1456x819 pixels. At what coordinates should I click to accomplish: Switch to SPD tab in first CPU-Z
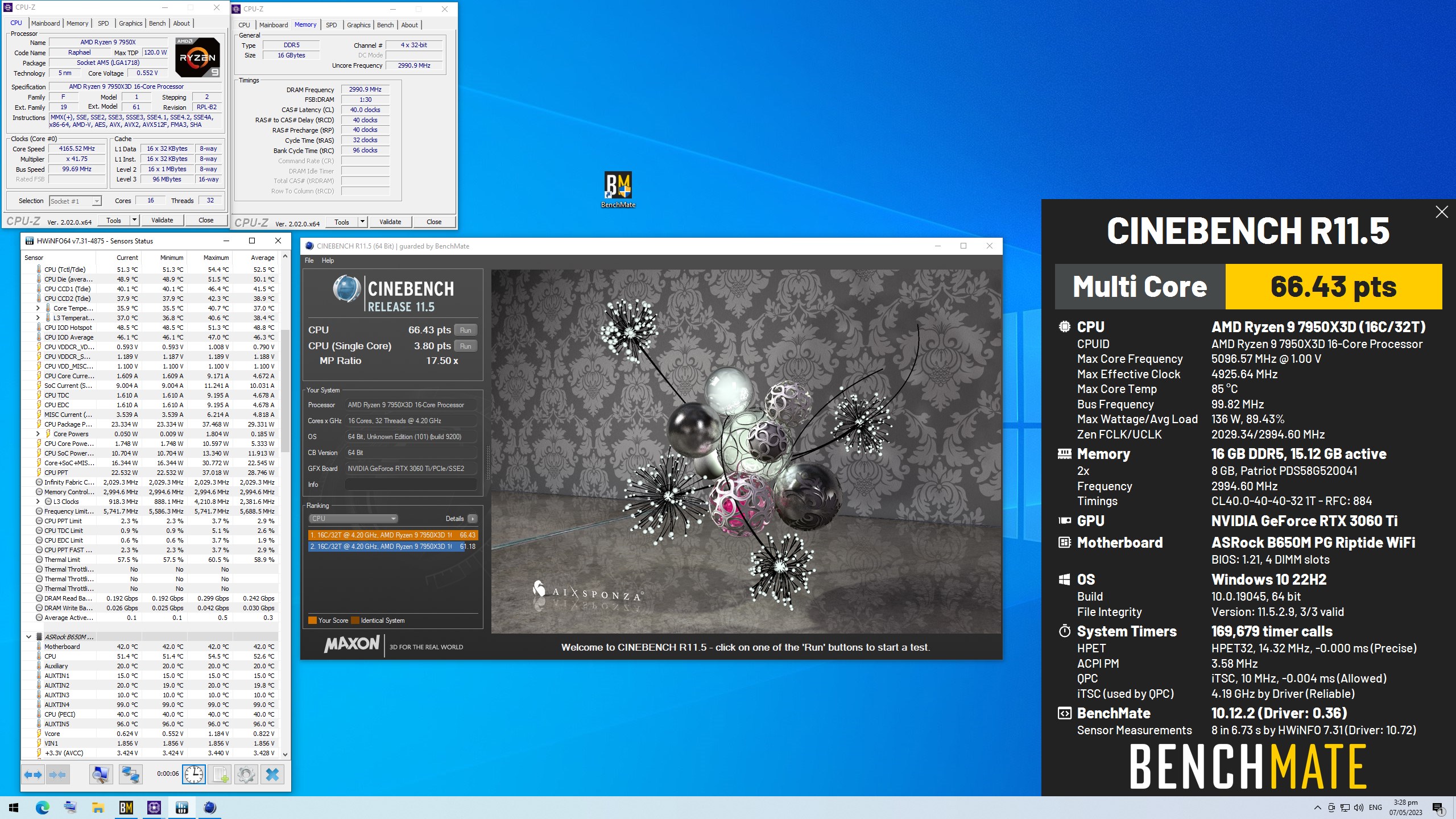[104, 23]
